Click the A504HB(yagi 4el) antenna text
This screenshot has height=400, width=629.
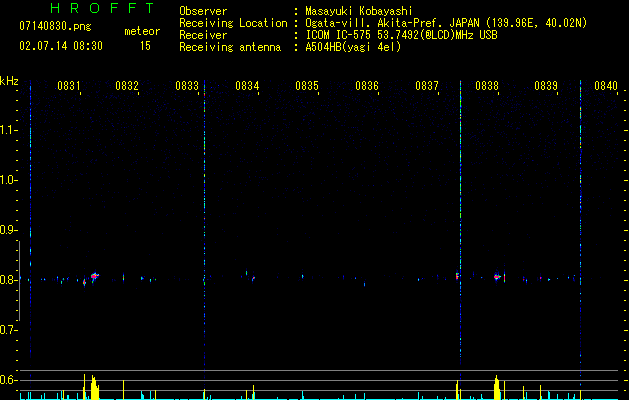tap(353, 47)
